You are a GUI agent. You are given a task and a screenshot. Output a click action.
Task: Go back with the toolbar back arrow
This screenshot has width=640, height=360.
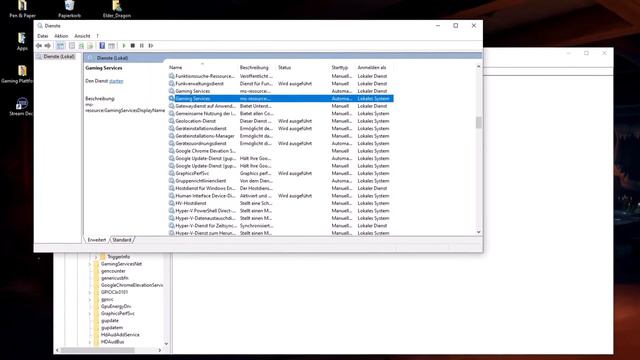point(39,46)
